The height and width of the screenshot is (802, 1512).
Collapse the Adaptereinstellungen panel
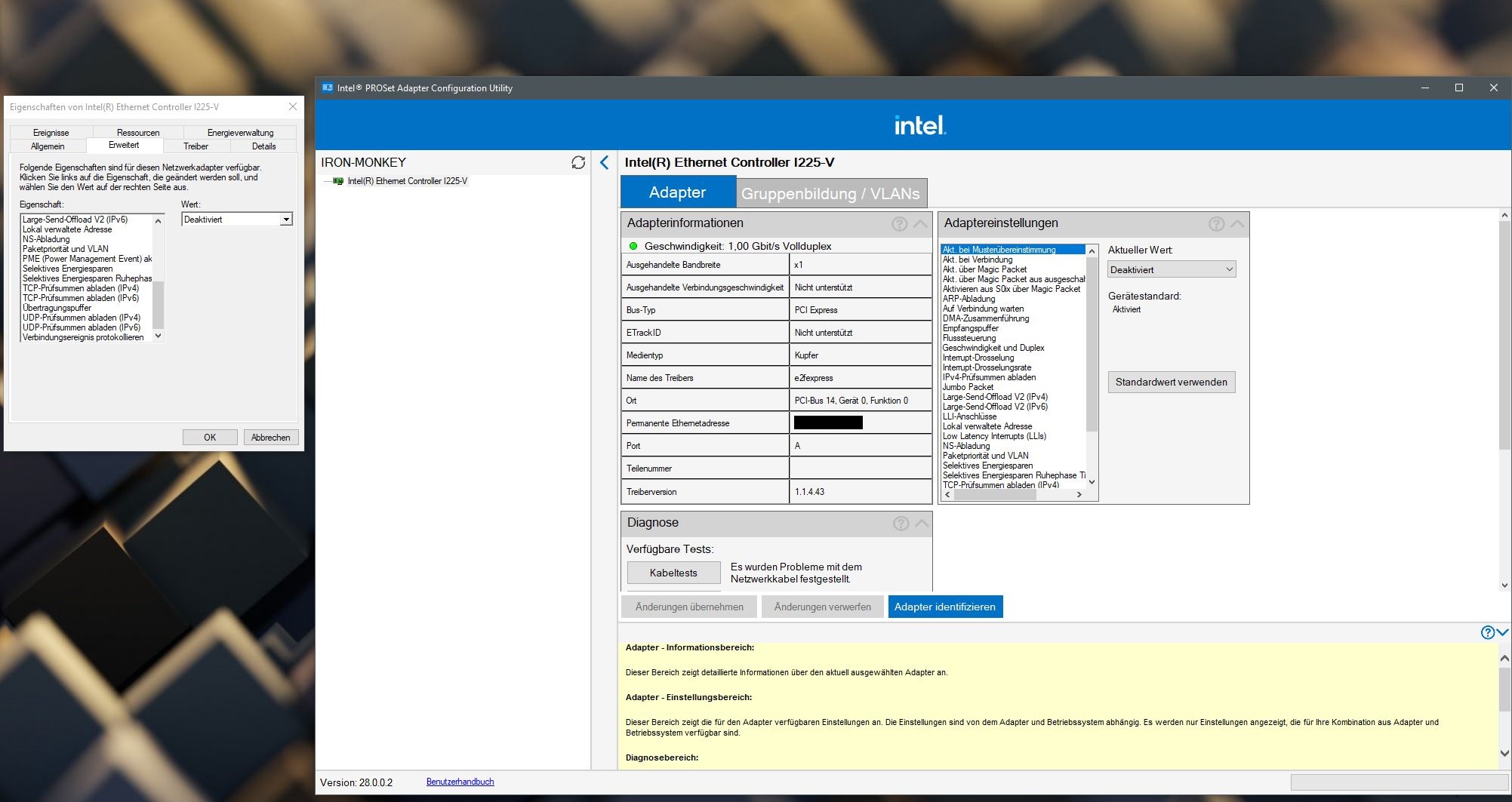tap(1237, 223)
